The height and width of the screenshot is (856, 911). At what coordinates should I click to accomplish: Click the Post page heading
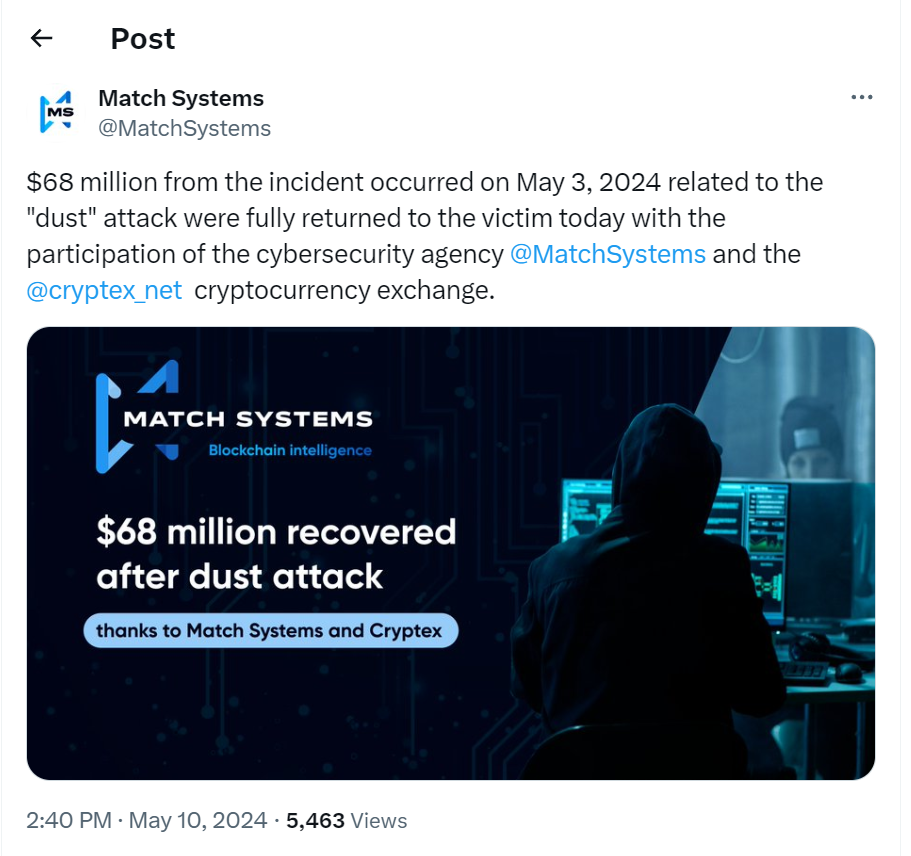(143, 39)
